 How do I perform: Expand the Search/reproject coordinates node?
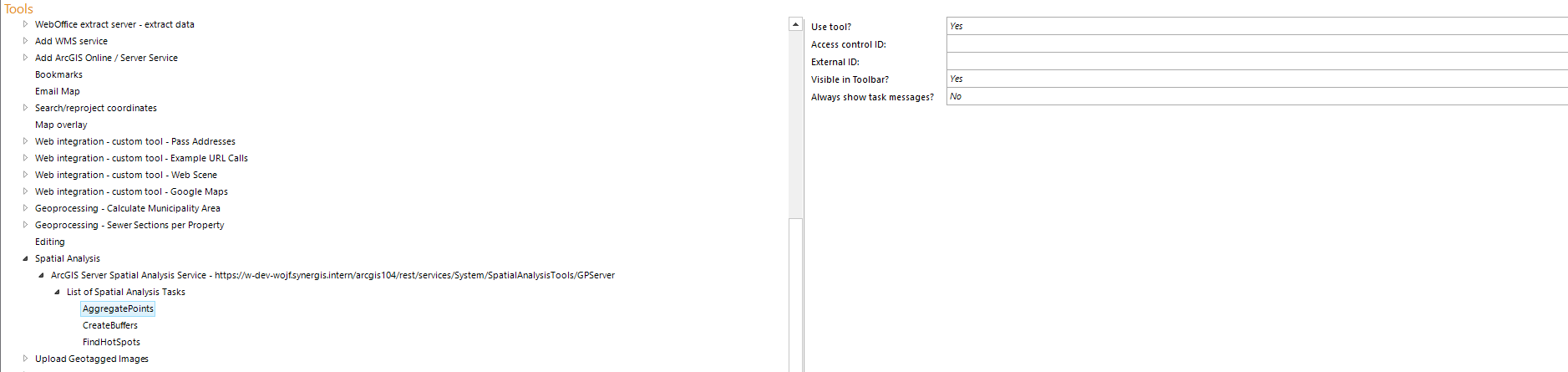pyautogui.click(x=25, y=108)
